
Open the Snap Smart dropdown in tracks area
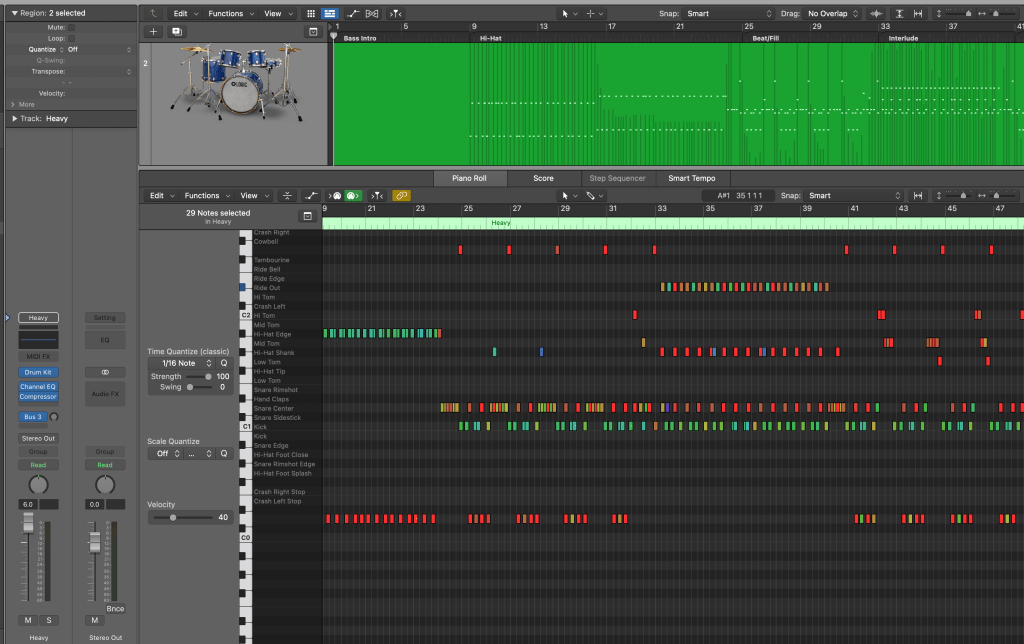[730, 14]
